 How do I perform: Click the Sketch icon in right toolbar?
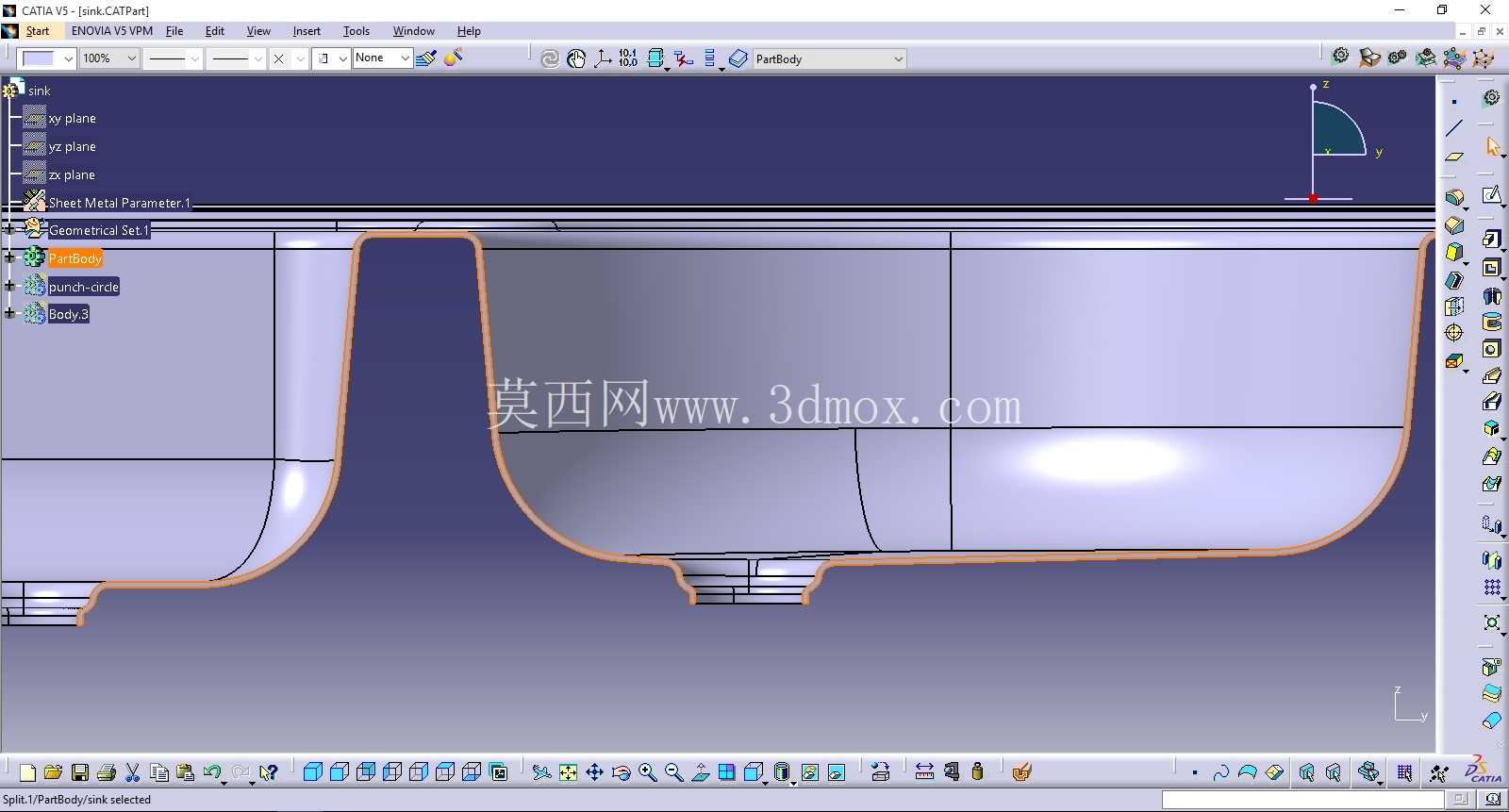click(1492, 195)
